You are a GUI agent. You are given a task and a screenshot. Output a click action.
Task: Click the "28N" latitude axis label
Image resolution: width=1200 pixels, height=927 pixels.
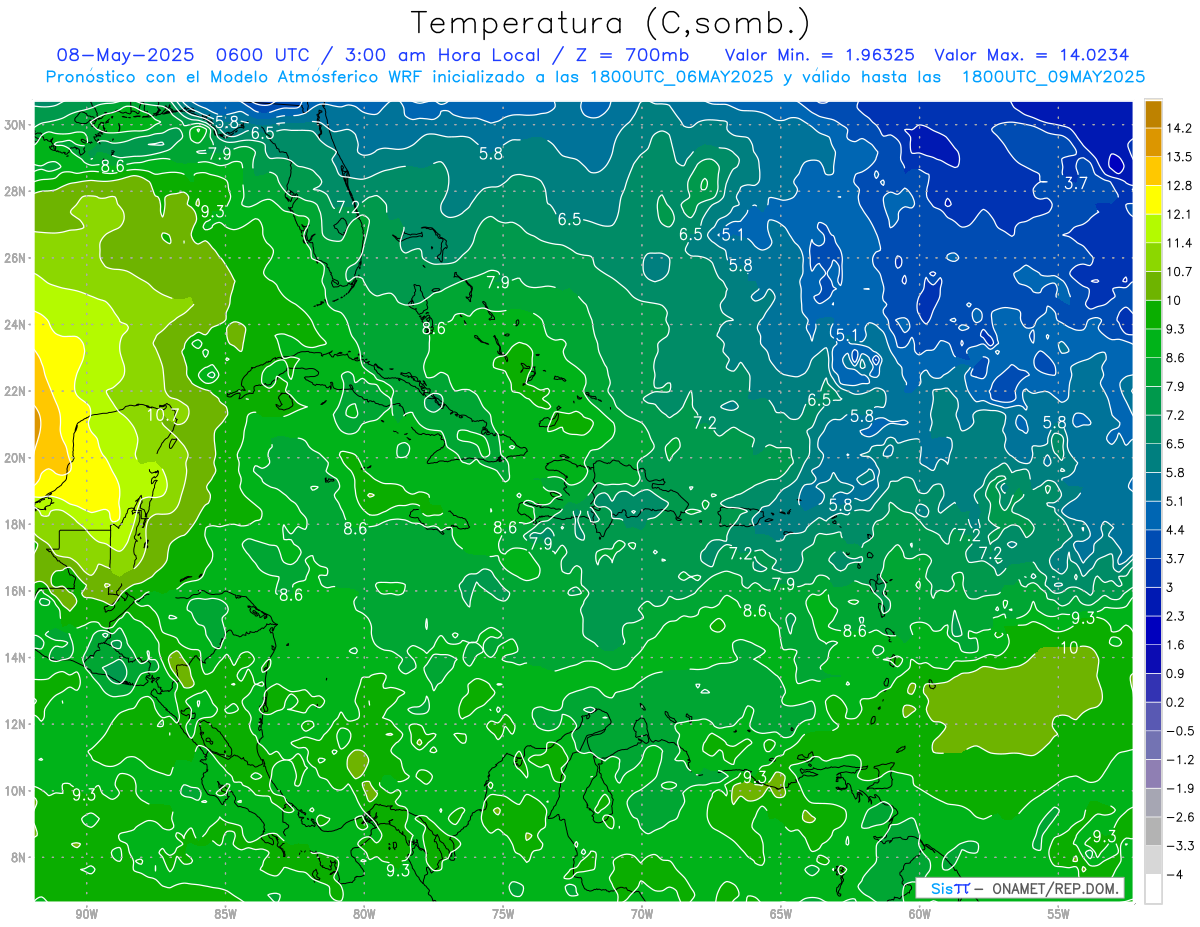[x=16, y=191]
